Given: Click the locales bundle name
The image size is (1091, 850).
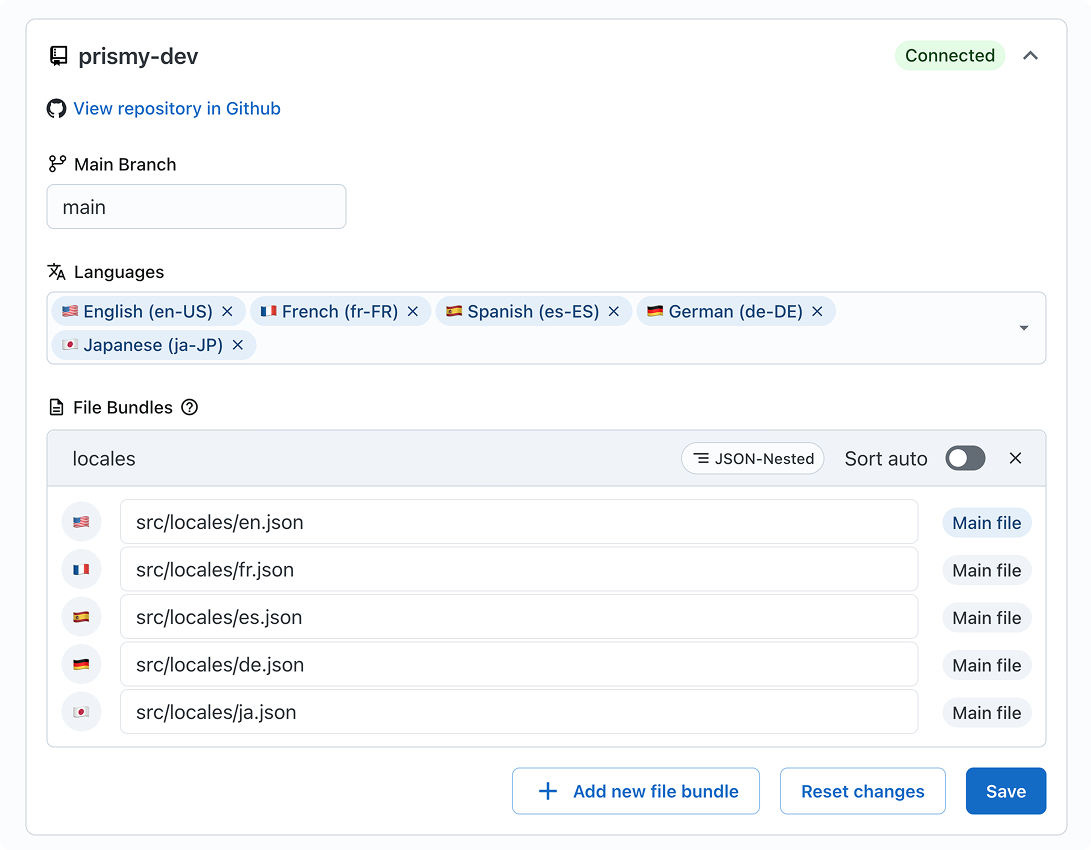Looking at the screenshot, I should pos(104,458).
